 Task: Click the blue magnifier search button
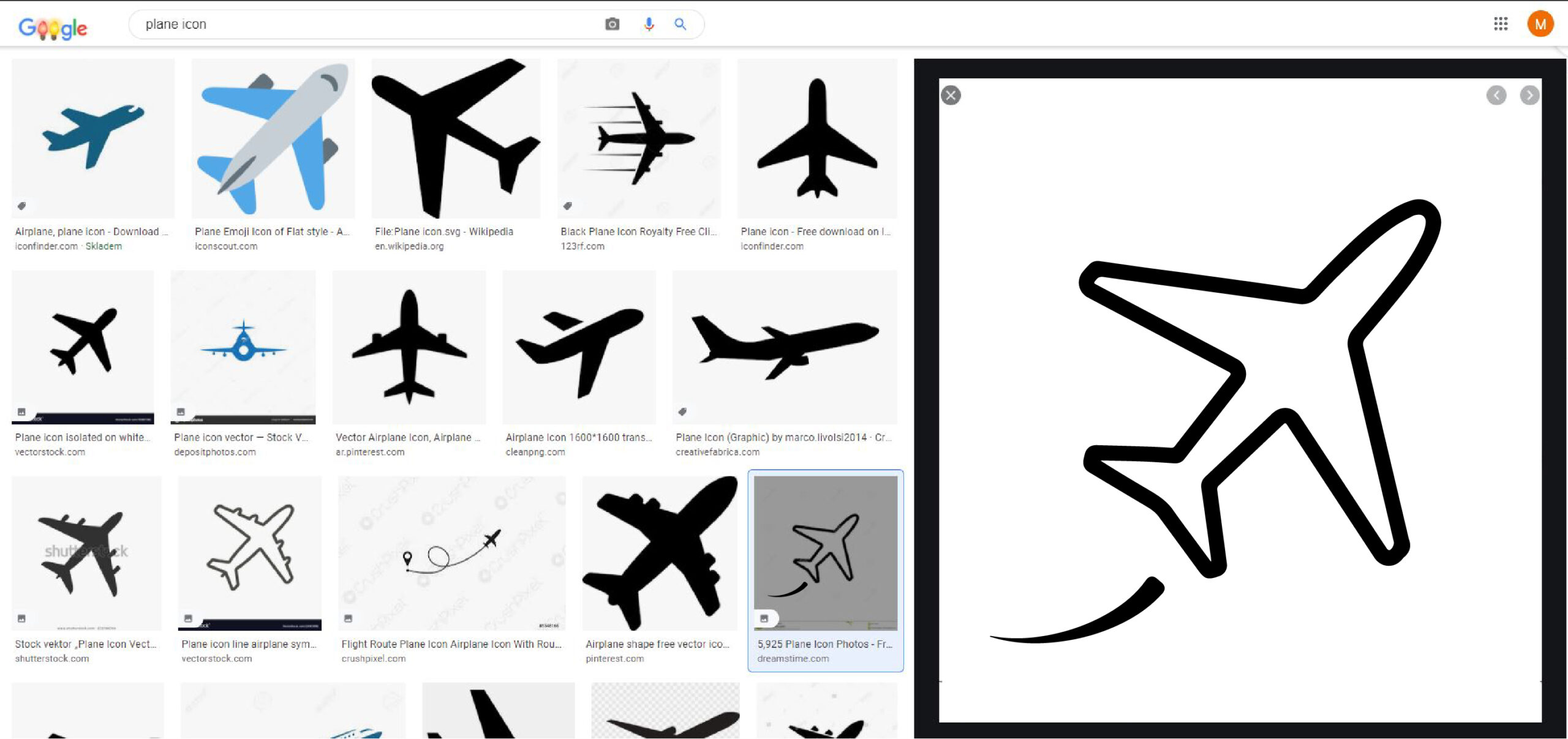680,24
